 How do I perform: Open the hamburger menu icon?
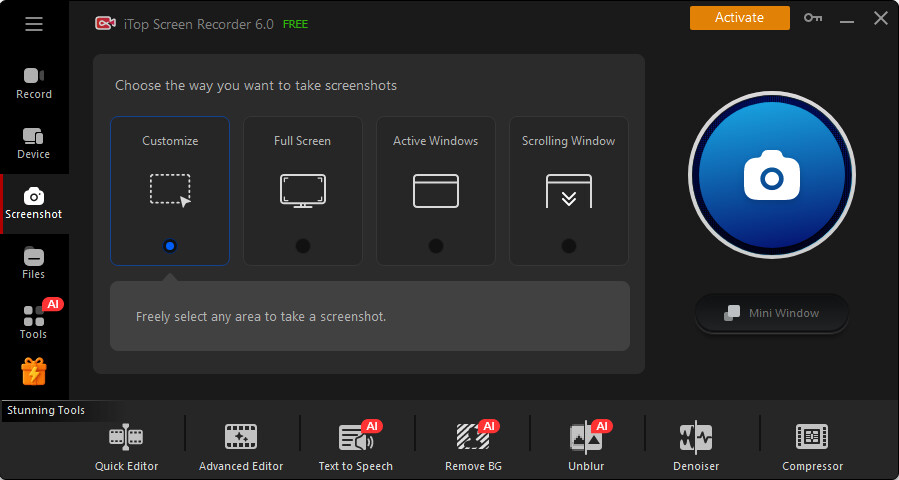pyautogui.click(x=34, y=24)
